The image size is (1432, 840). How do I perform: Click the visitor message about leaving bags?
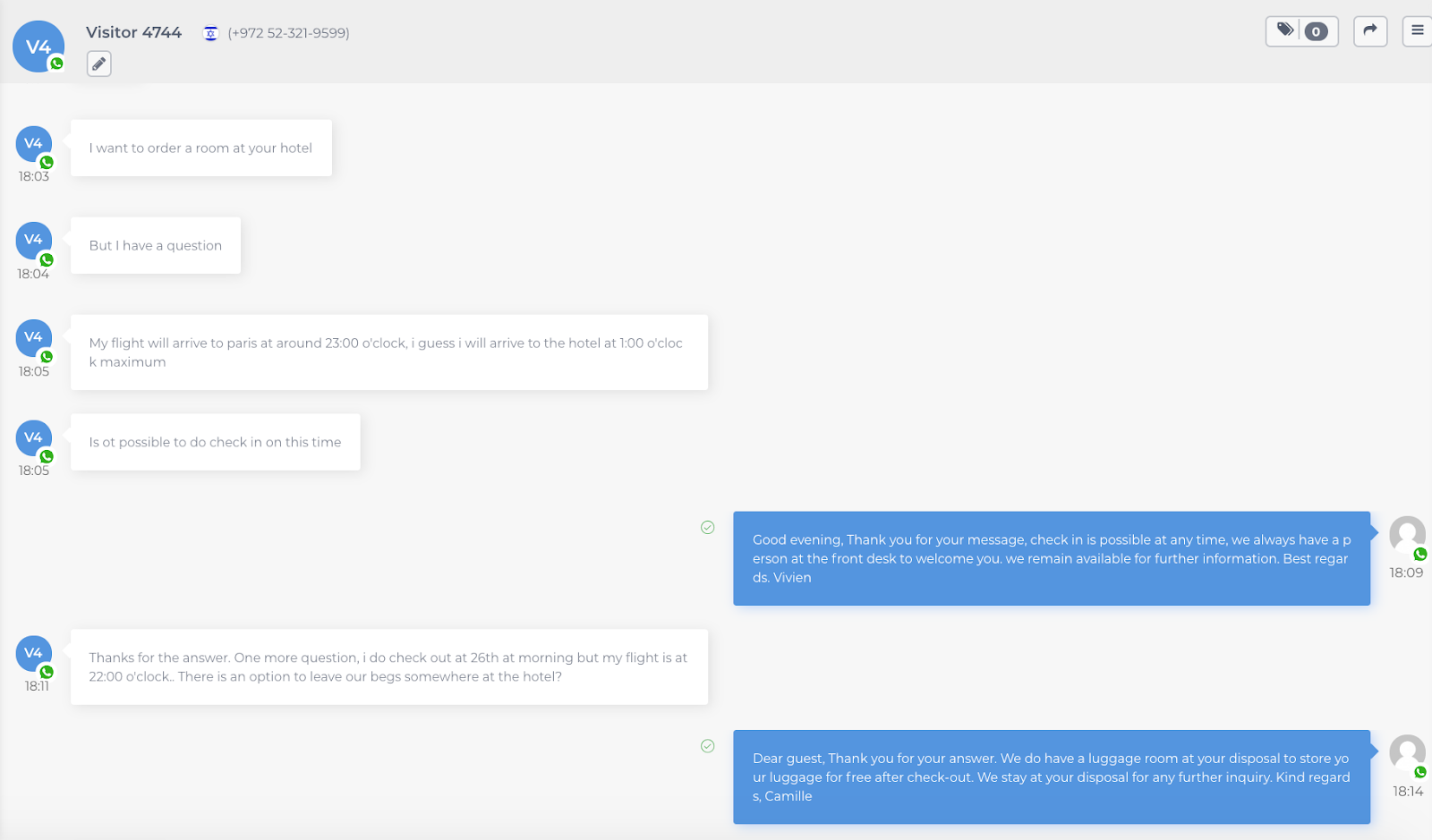(x=388, y=667)
